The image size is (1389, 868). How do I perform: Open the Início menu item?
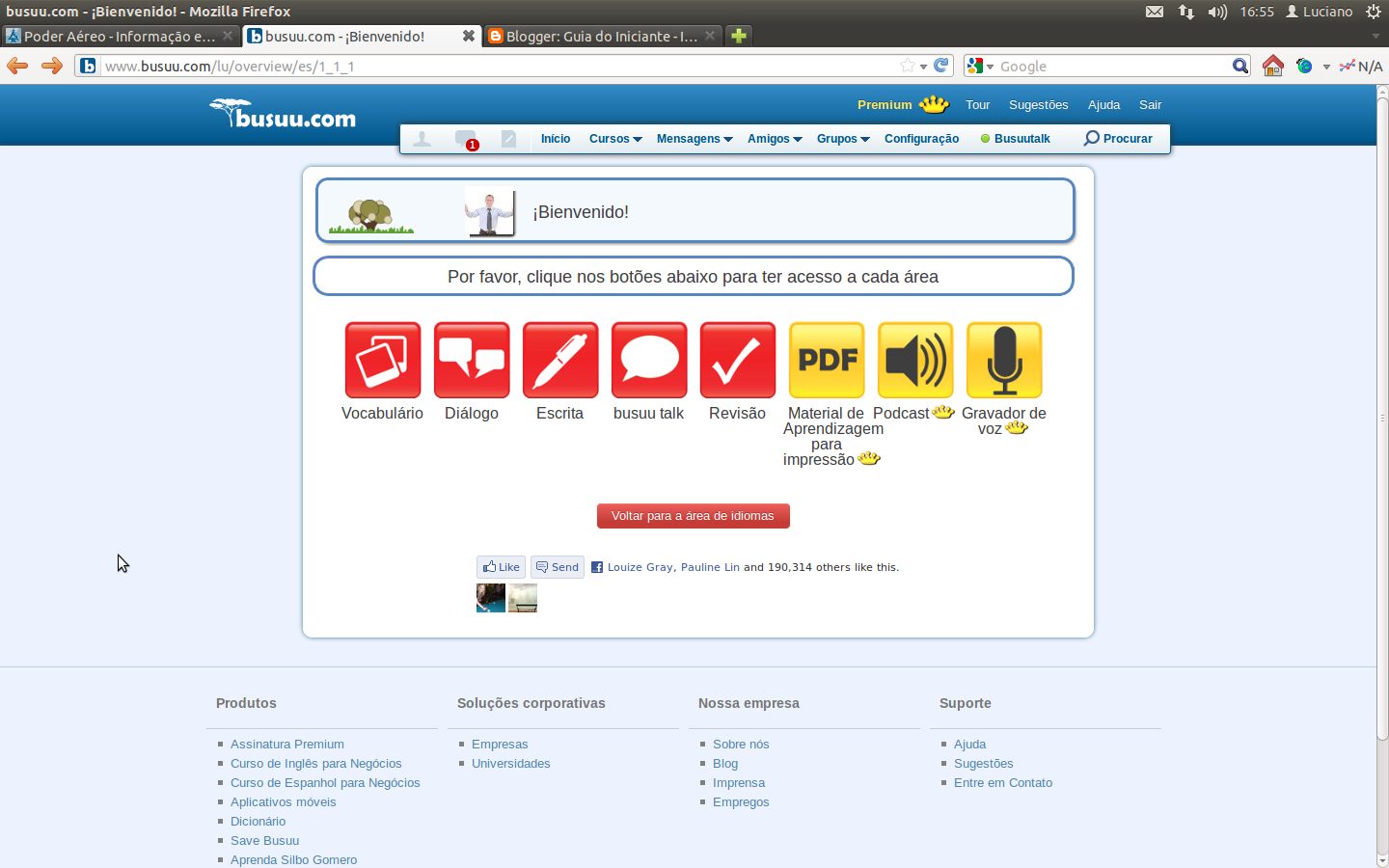coord(556,139)
